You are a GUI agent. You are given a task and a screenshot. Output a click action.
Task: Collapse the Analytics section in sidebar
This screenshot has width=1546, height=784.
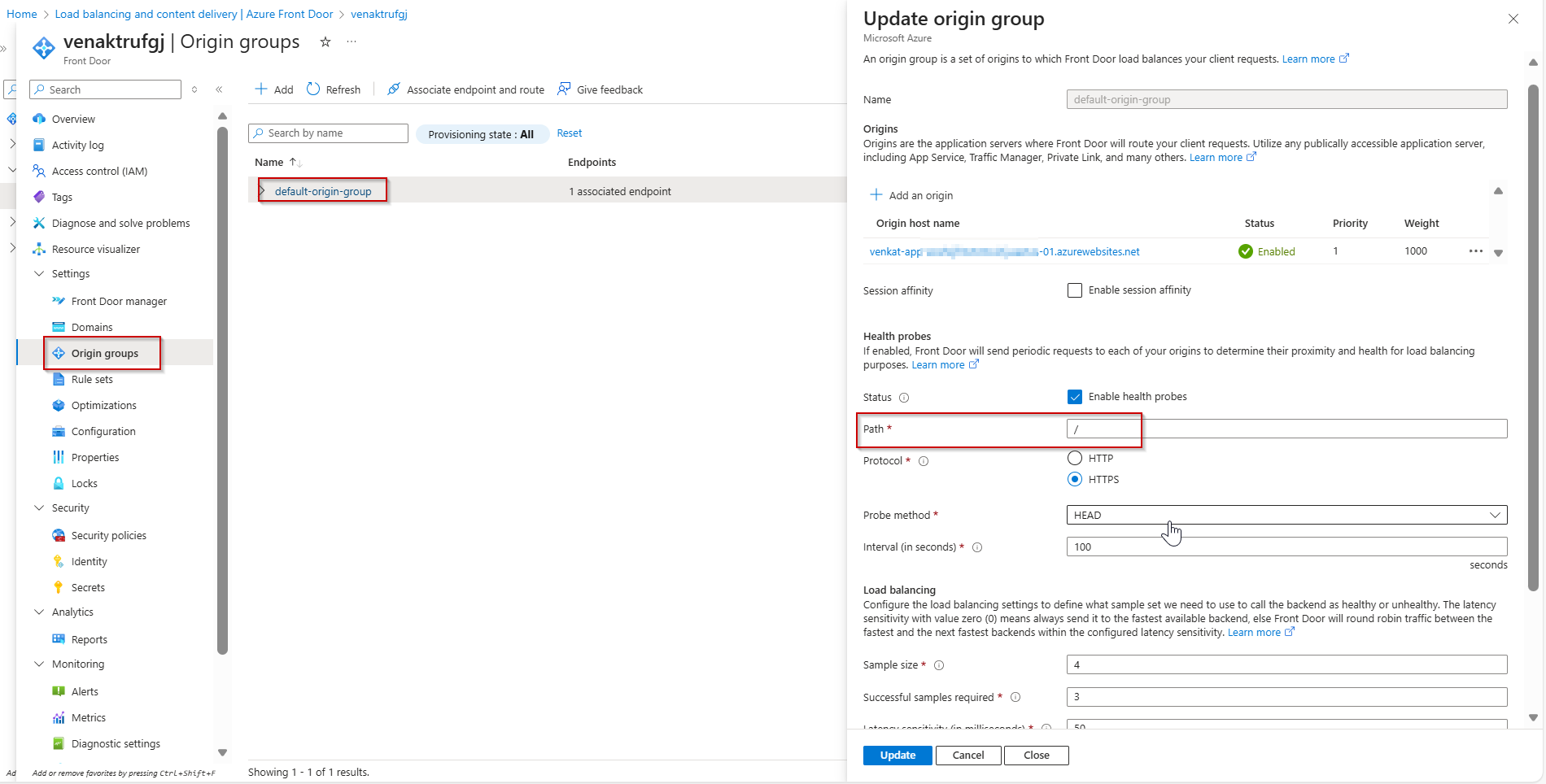point(38,612)
